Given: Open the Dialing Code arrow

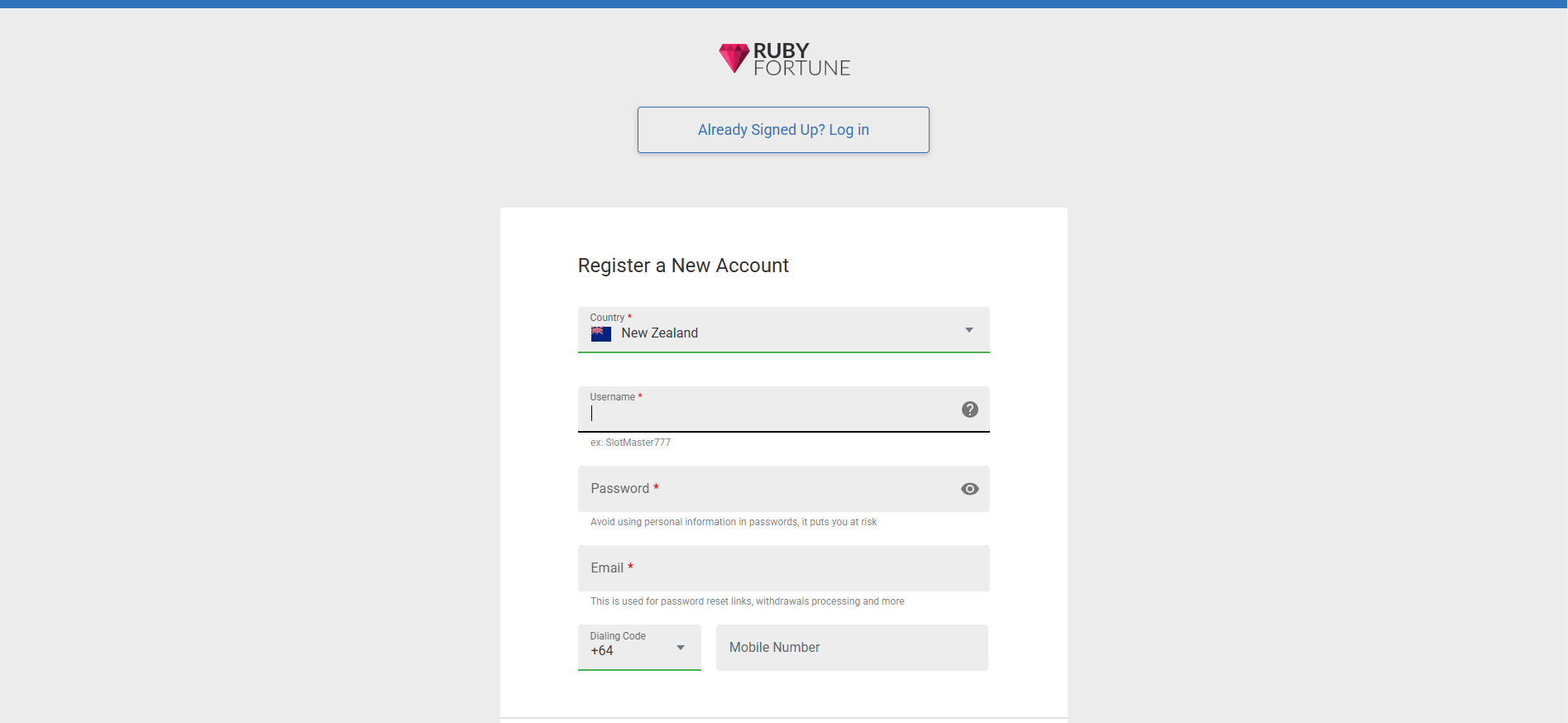Looking at the screenshot, I should (680, 648).
